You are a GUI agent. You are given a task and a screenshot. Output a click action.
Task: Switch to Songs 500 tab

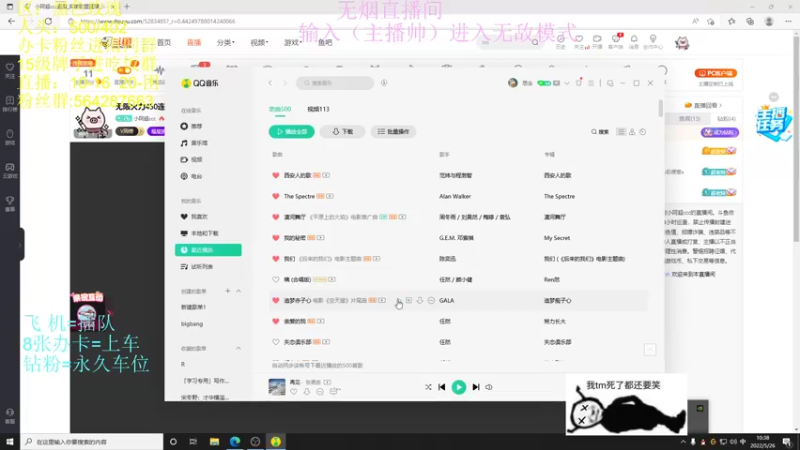(x=280, y=109)
